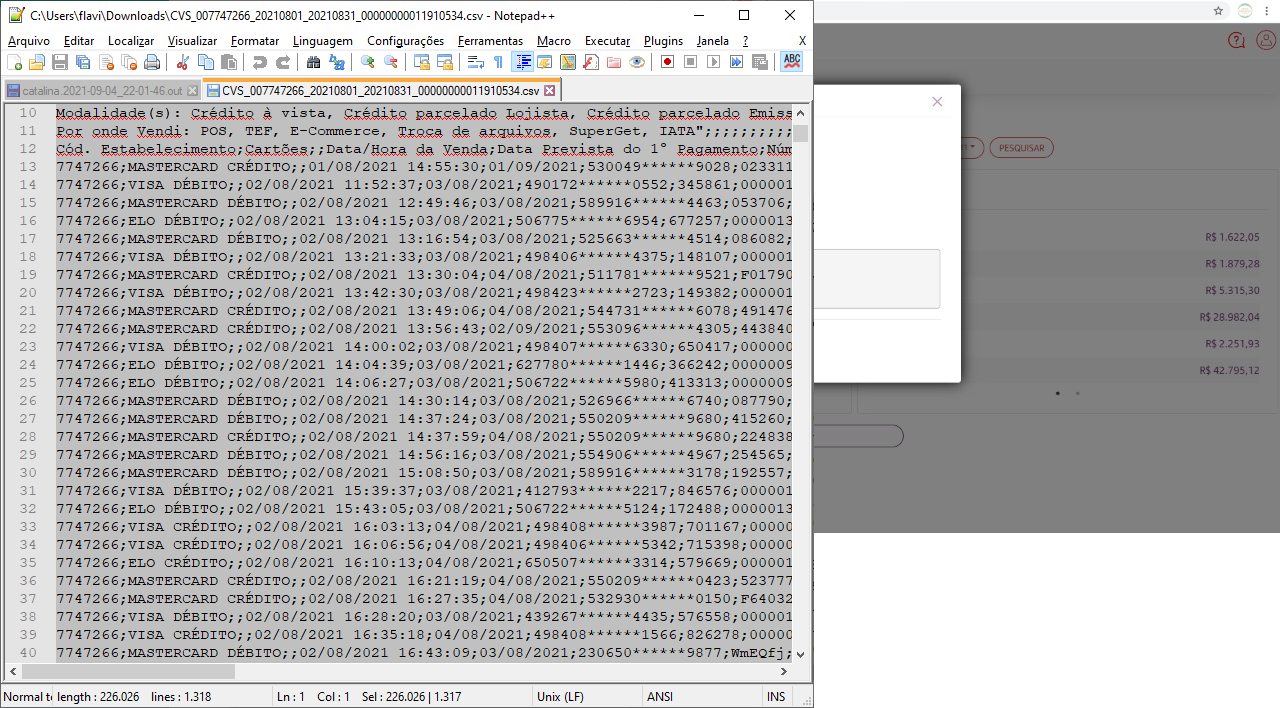Close the catalina .out tab
1280x708 pixels.
pos(191,90)
